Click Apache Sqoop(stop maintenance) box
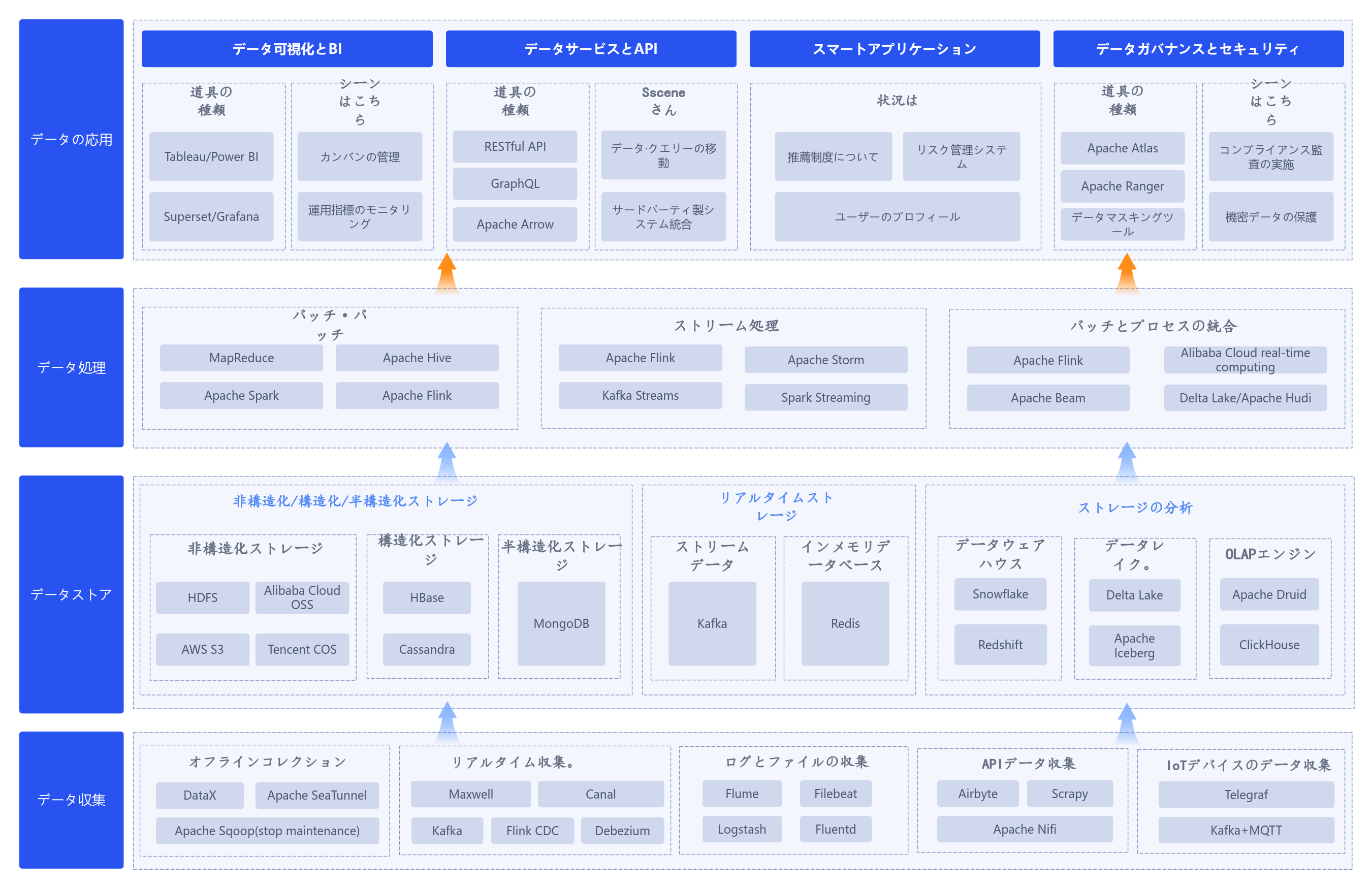The image size is (1372, 887). click(x=267, y=831)
